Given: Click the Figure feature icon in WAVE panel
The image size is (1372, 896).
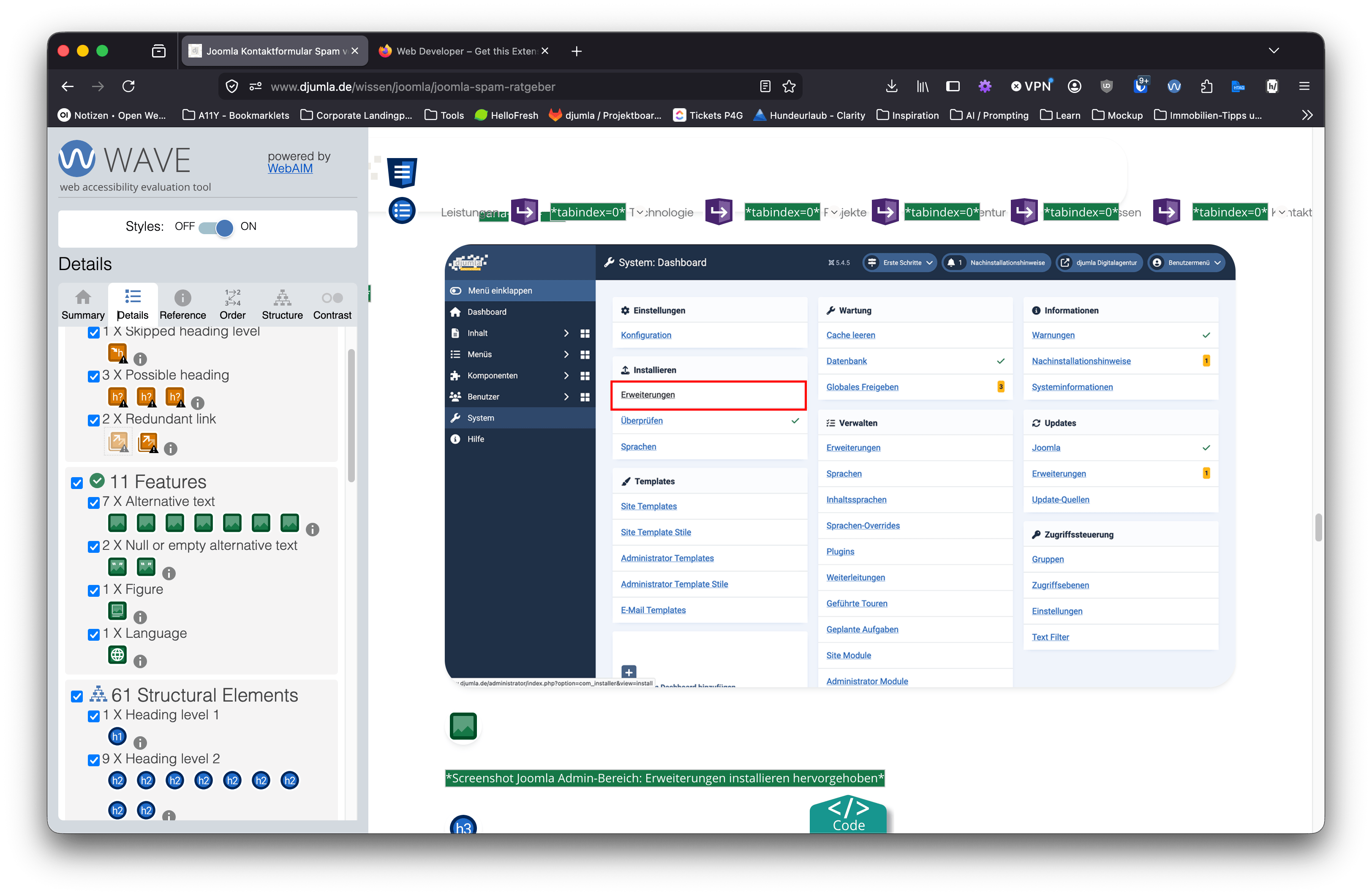Looking at the screenshot, I should tap(117, 610).
